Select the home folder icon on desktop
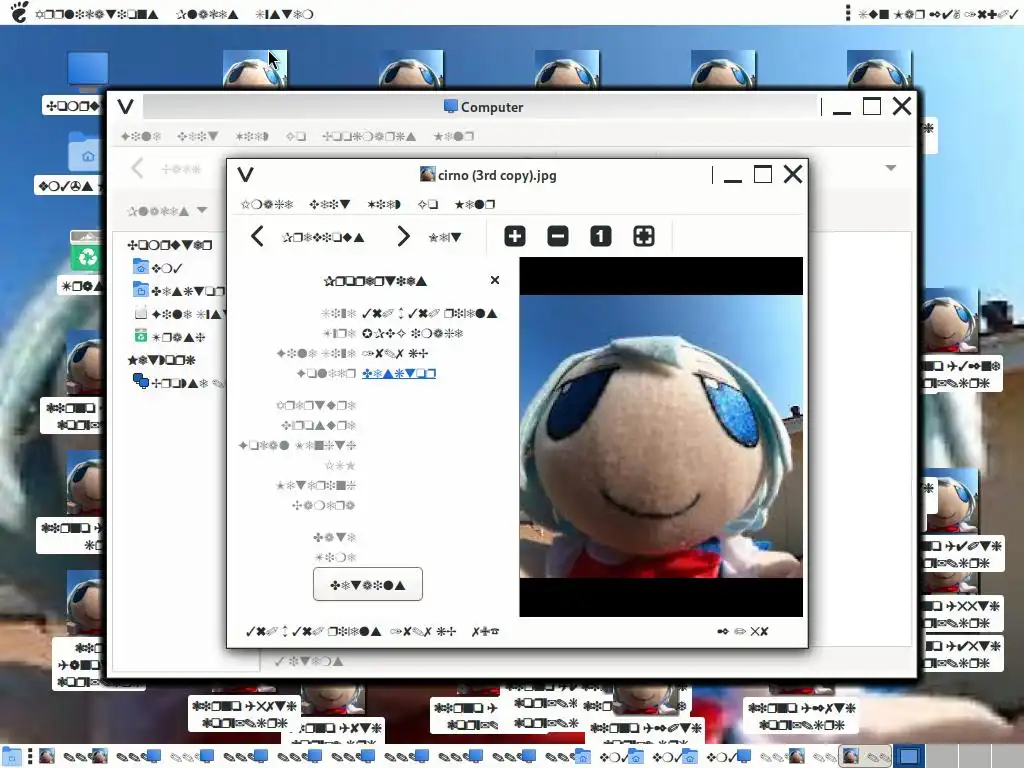1024x768 pixels. (x=85, y=152)
